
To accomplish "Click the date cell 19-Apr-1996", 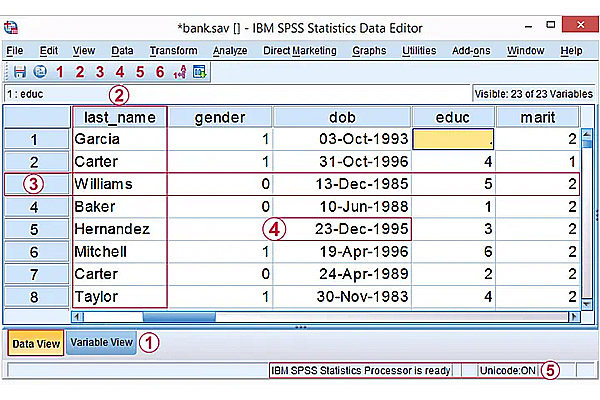I will pyautogui.click(x=342, y=251).
